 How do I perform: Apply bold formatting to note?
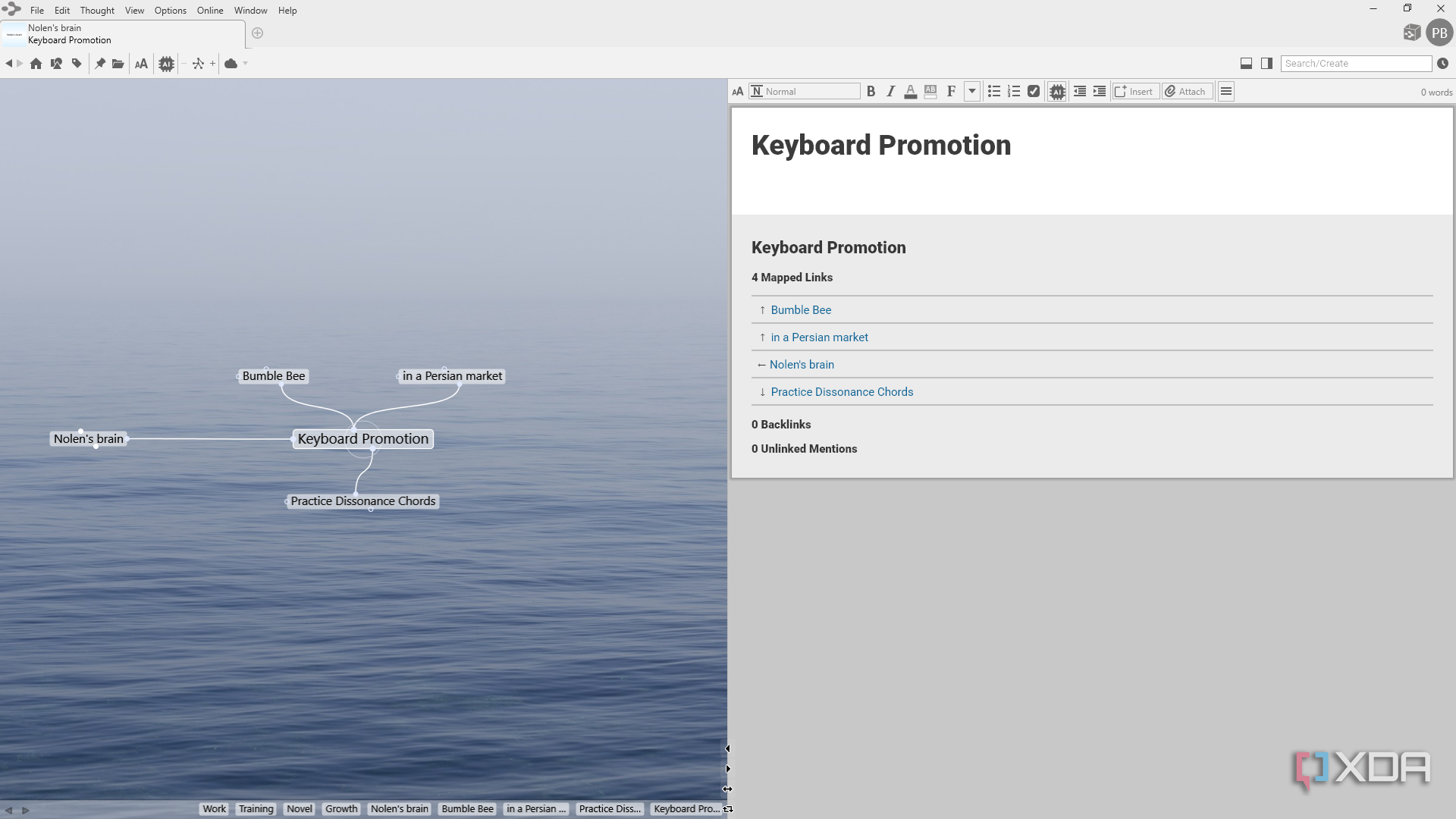point(871,92)
